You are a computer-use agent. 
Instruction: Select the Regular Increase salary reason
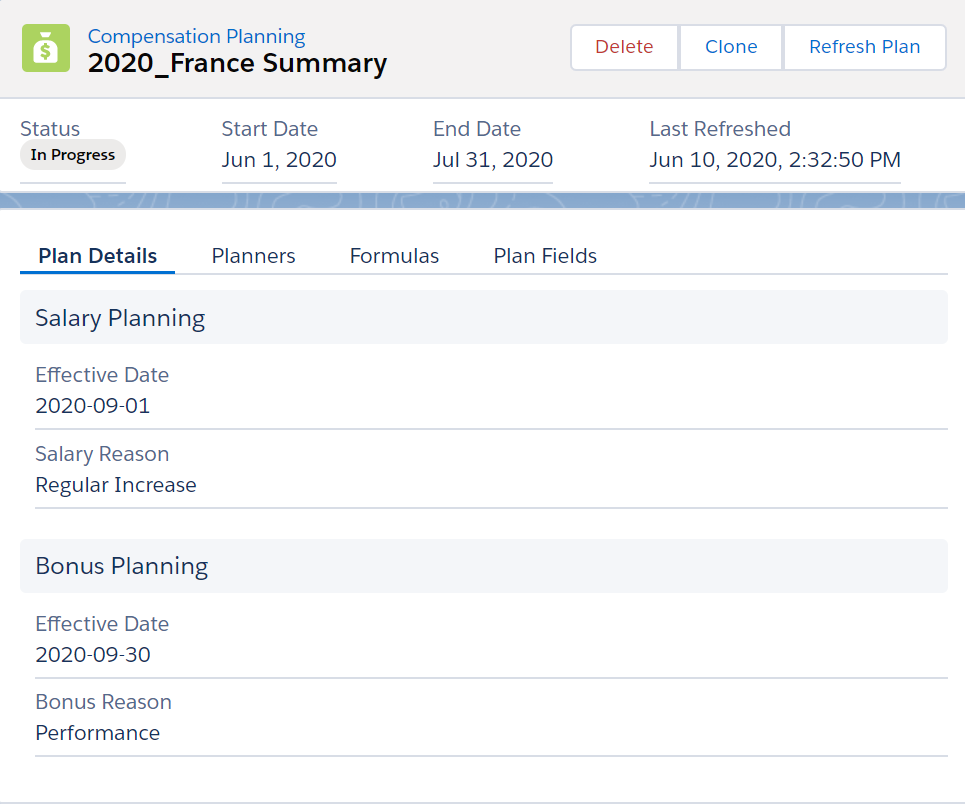pyautogui.click(x=116, y=485)
